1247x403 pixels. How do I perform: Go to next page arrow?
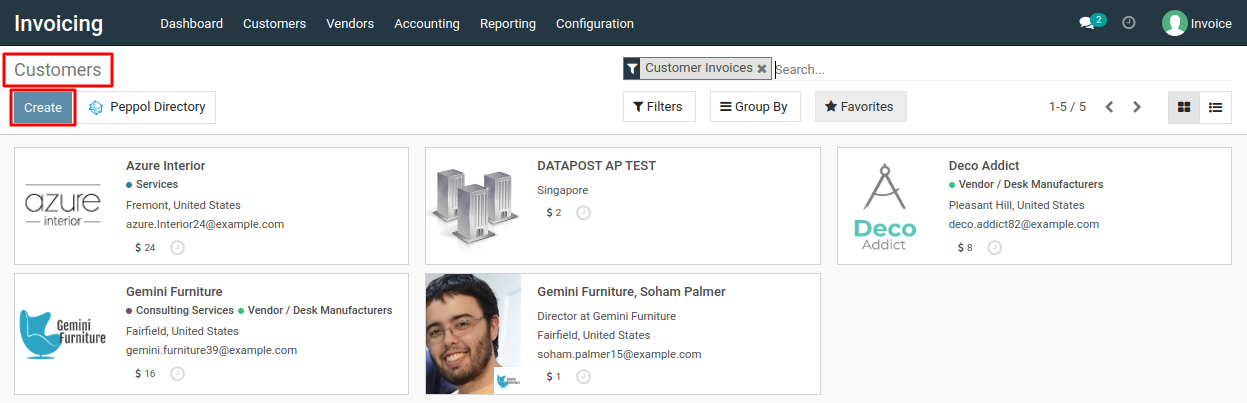(x=1137, y=107)
